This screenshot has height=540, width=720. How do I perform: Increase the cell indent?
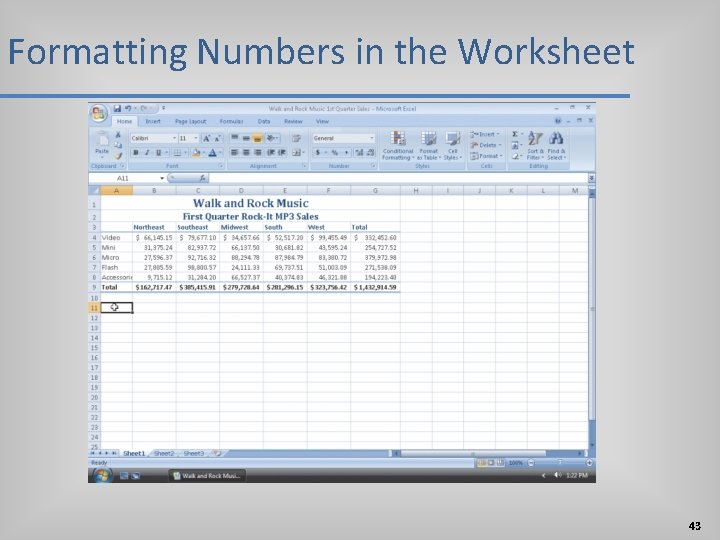click(x=282, y=152)
